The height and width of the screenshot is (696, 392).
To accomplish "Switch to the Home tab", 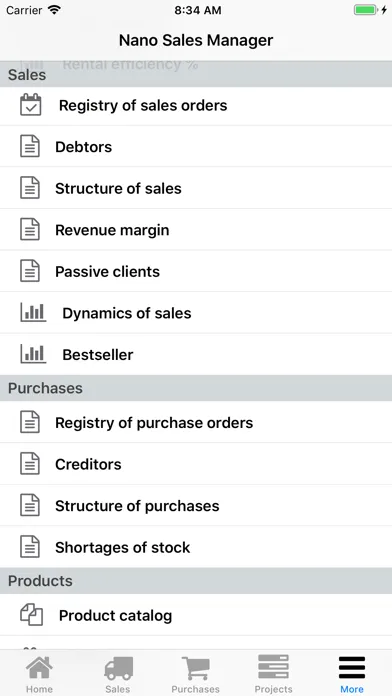I will 39,674.
